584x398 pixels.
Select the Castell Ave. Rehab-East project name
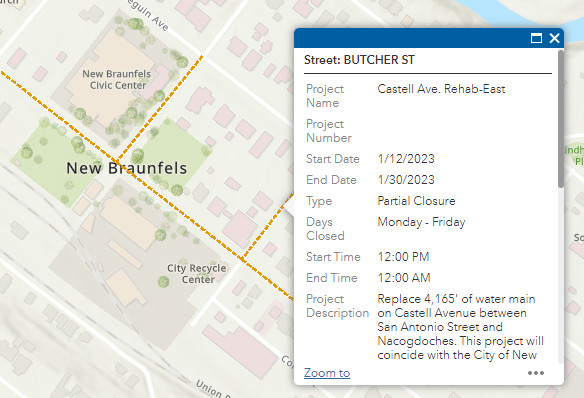coord(441,89)
